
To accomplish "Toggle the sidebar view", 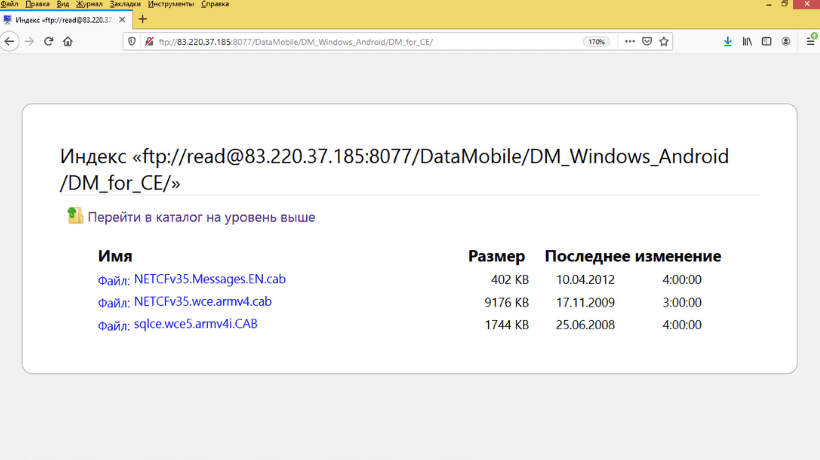I will coord(766,41).
